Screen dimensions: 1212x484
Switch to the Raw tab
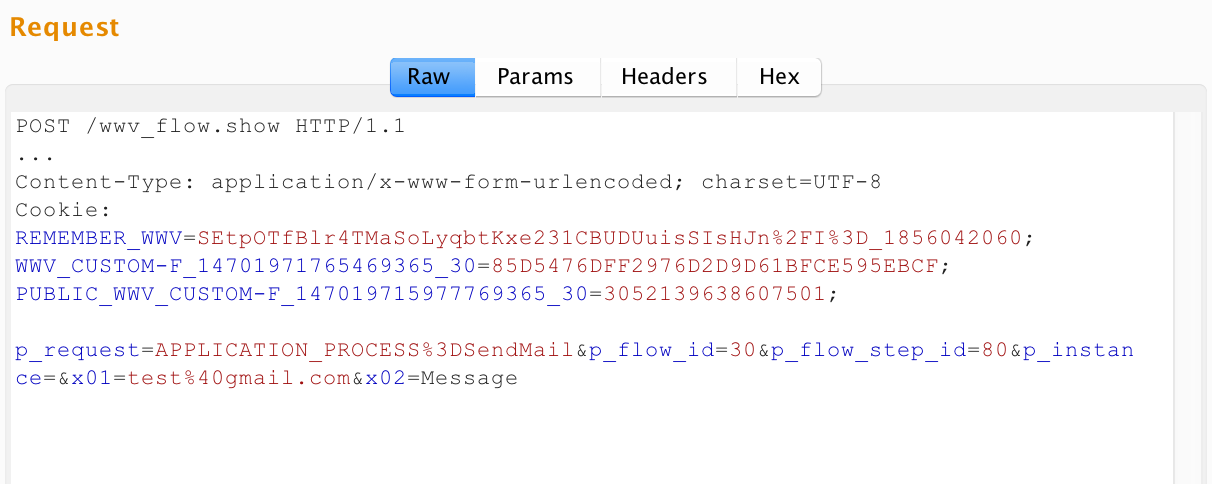point(431,77)
